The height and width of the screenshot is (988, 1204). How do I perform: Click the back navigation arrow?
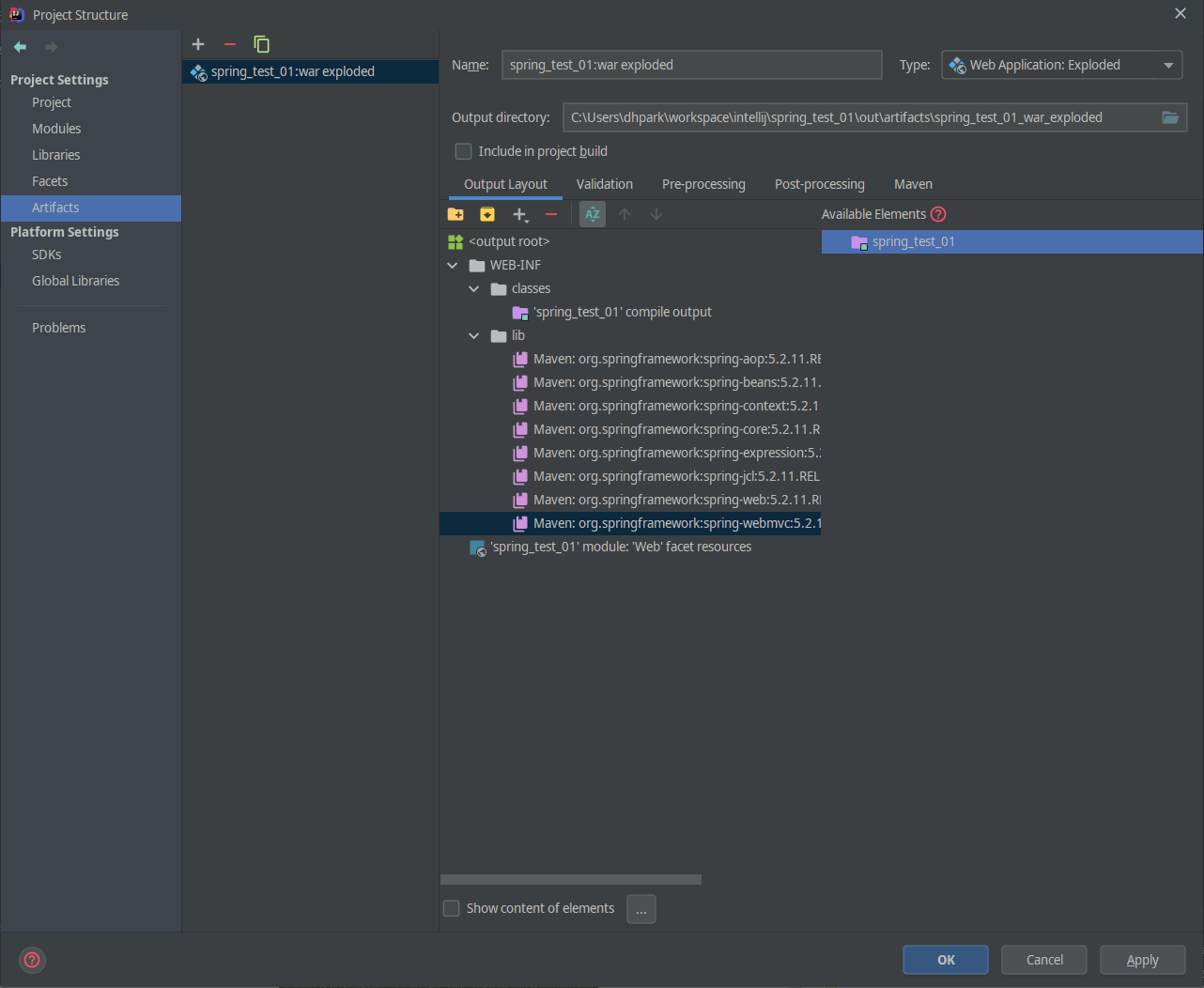(20, 47)
